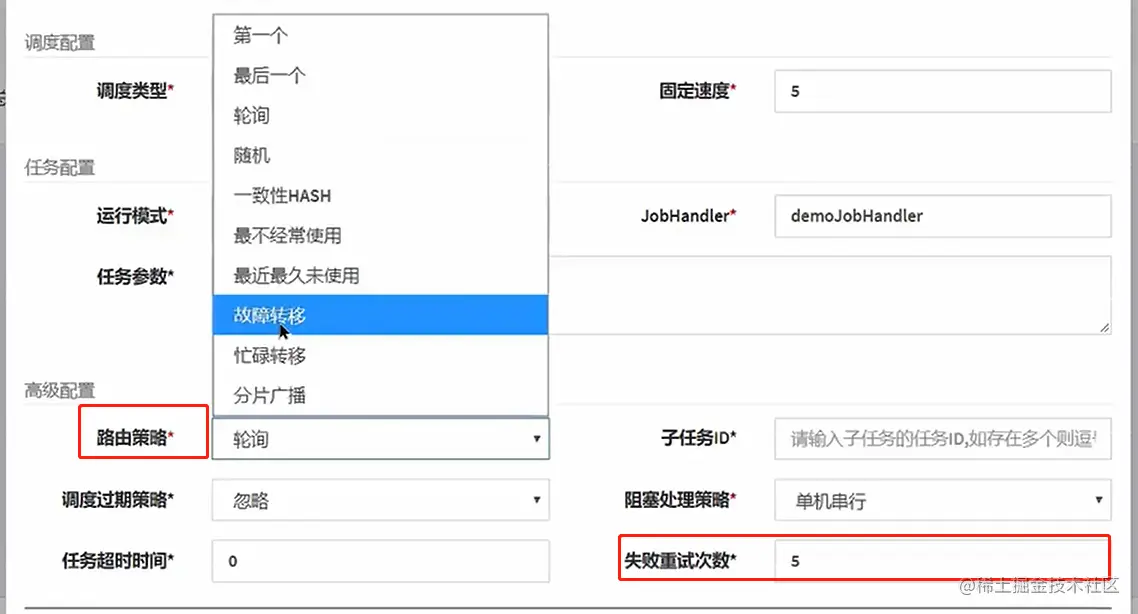Click the 调度类型 label
Viewport: 1138px width, 614px height.
tap(135, 91)
